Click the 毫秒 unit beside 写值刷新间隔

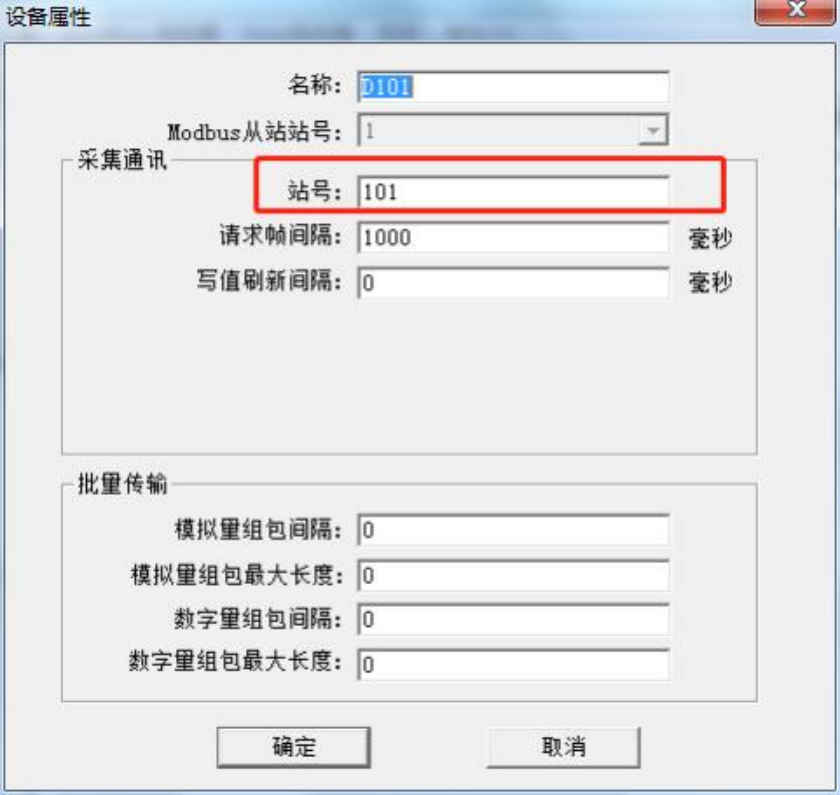(x=710, y=282)
